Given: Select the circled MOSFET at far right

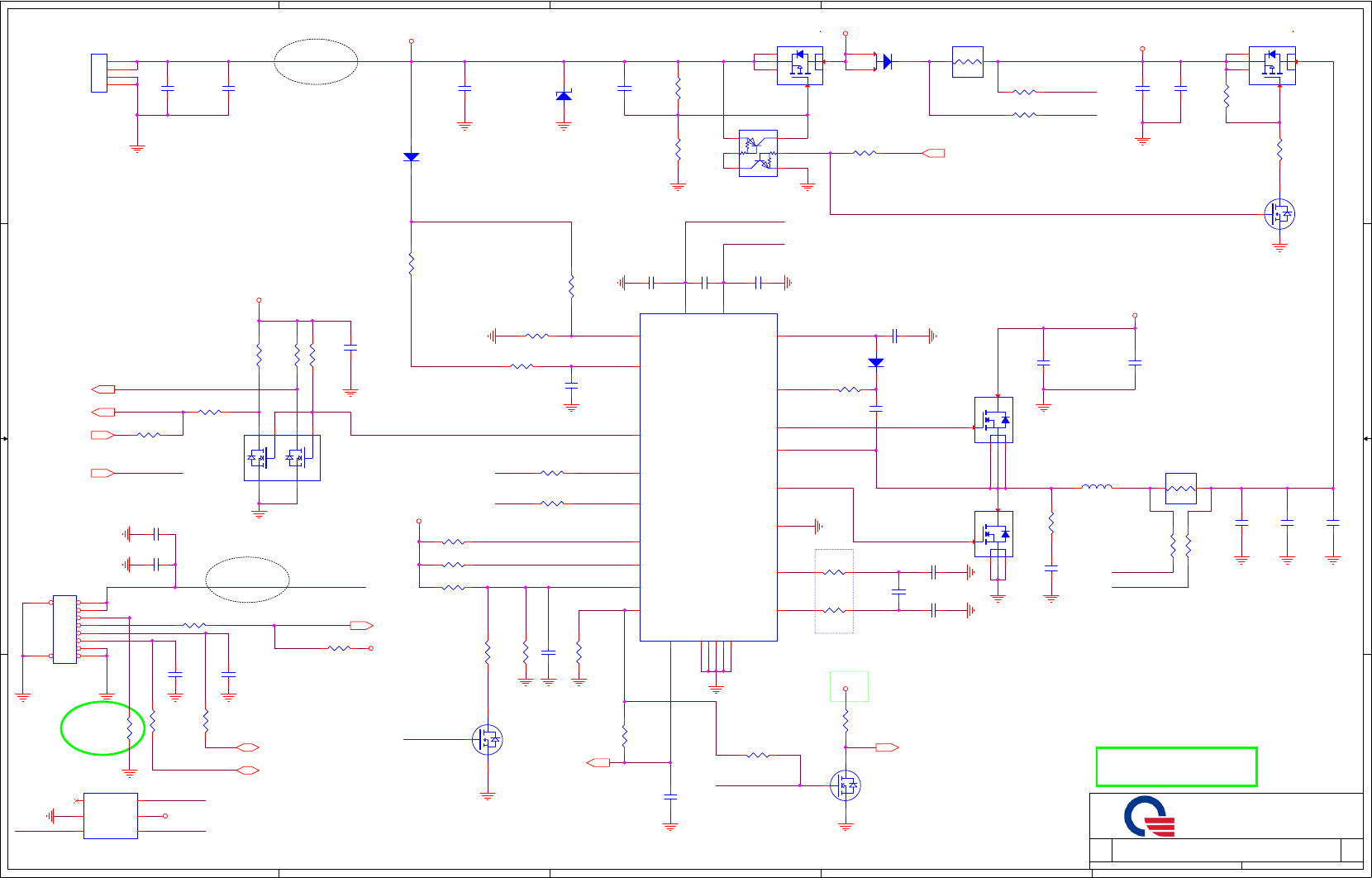Looking at the screenshot, I should click(x=1279, y=214).
